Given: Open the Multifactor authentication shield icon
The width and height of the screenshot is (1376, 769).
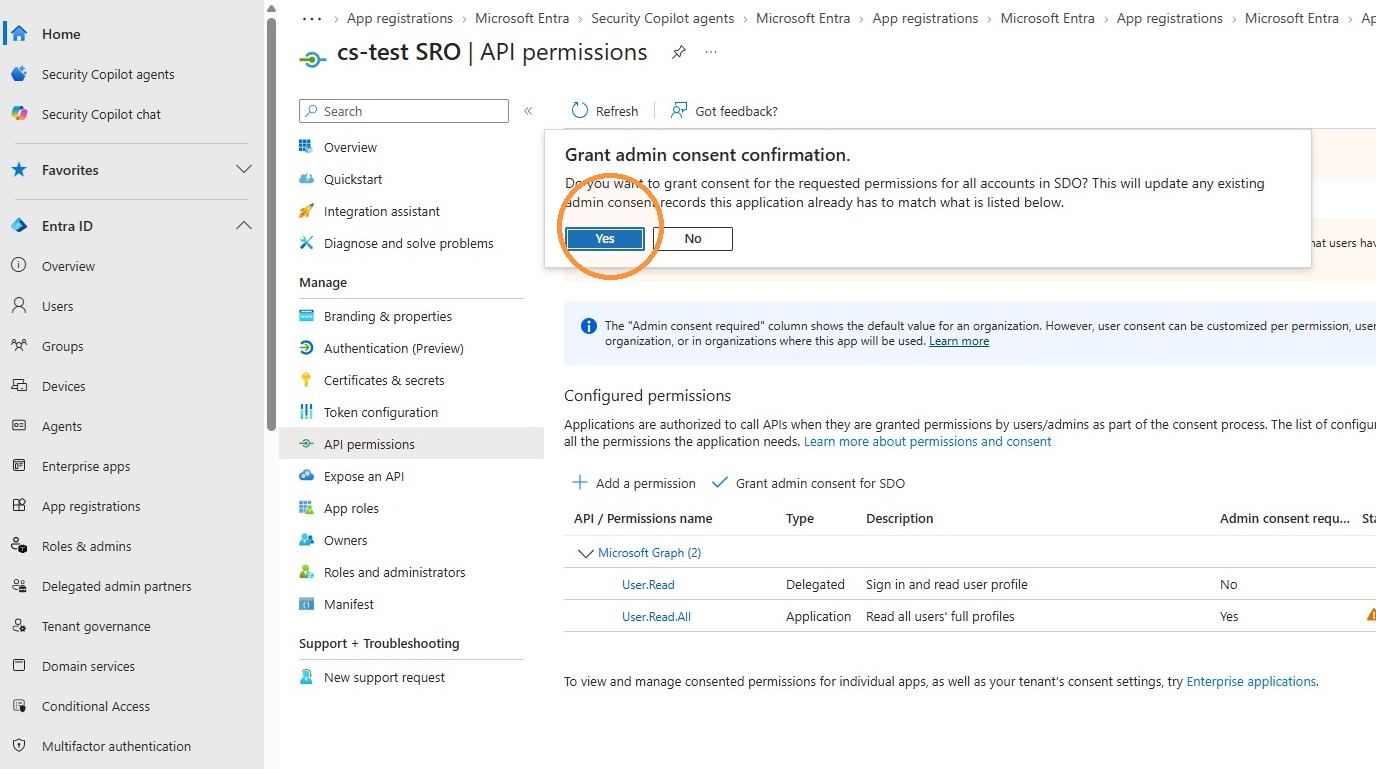Looking at the screenshot, I should point(19,746).
